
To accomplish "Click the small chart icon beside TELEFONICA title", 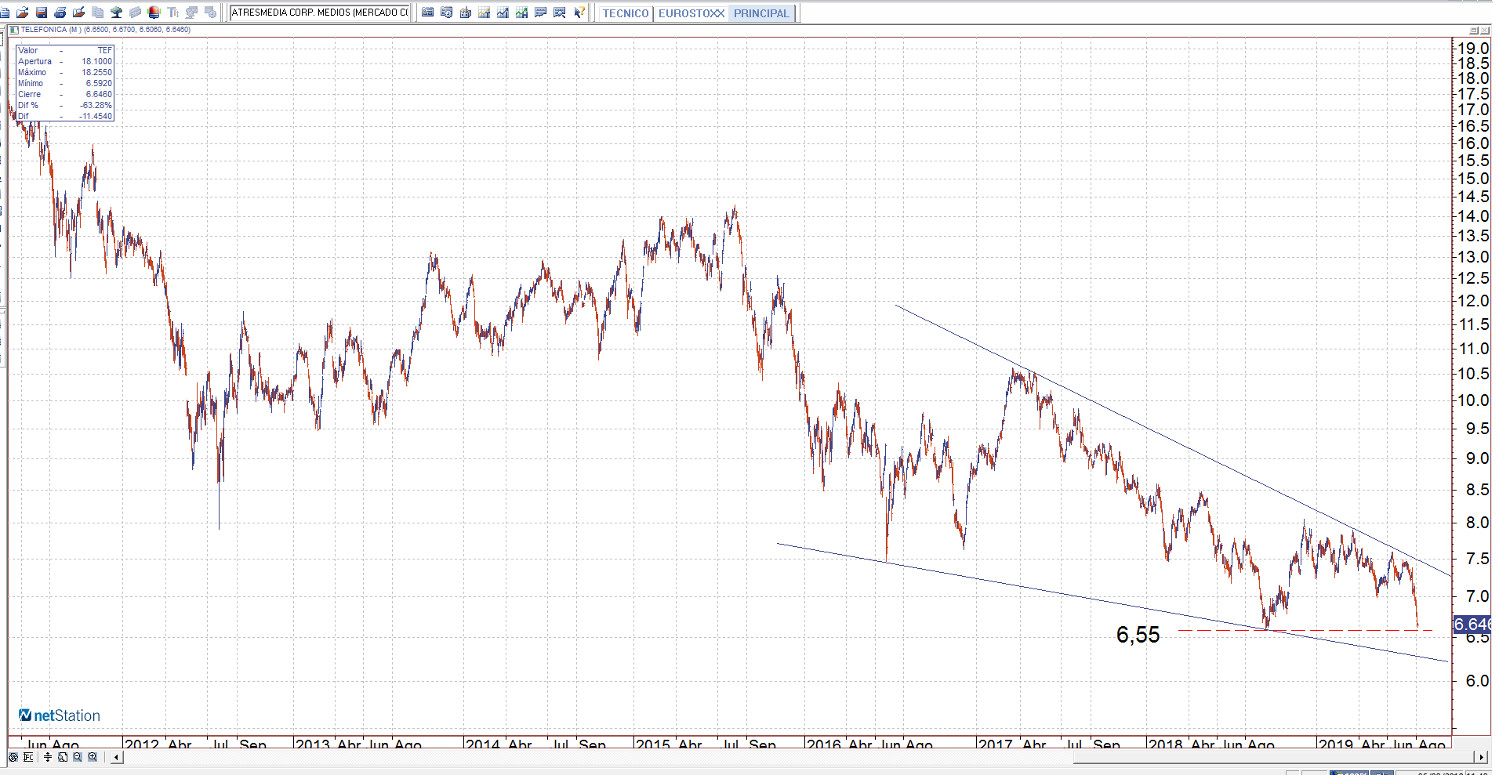I will [14, 29].
